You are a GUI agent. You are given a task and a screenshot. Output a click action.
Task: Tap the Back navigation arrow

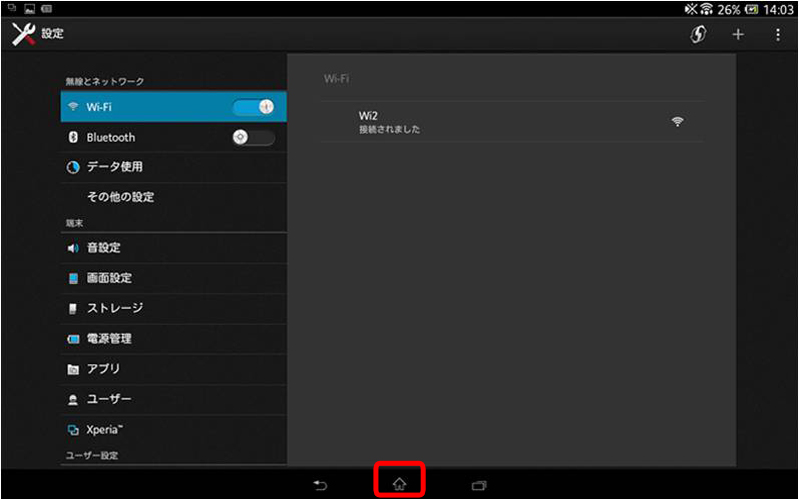tap(320, 484)
